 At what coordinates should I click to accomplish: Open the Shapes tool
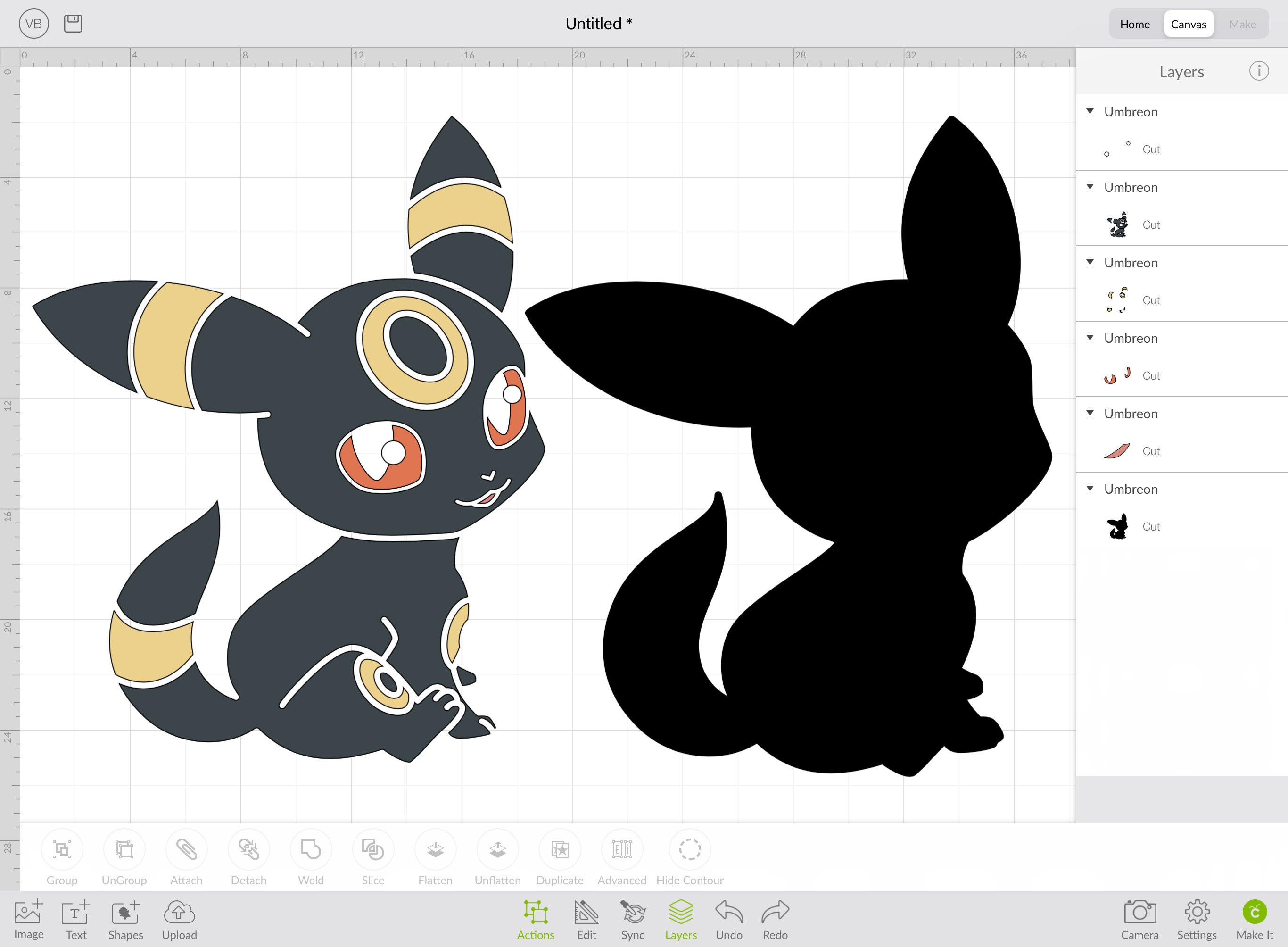pos(125,920)
